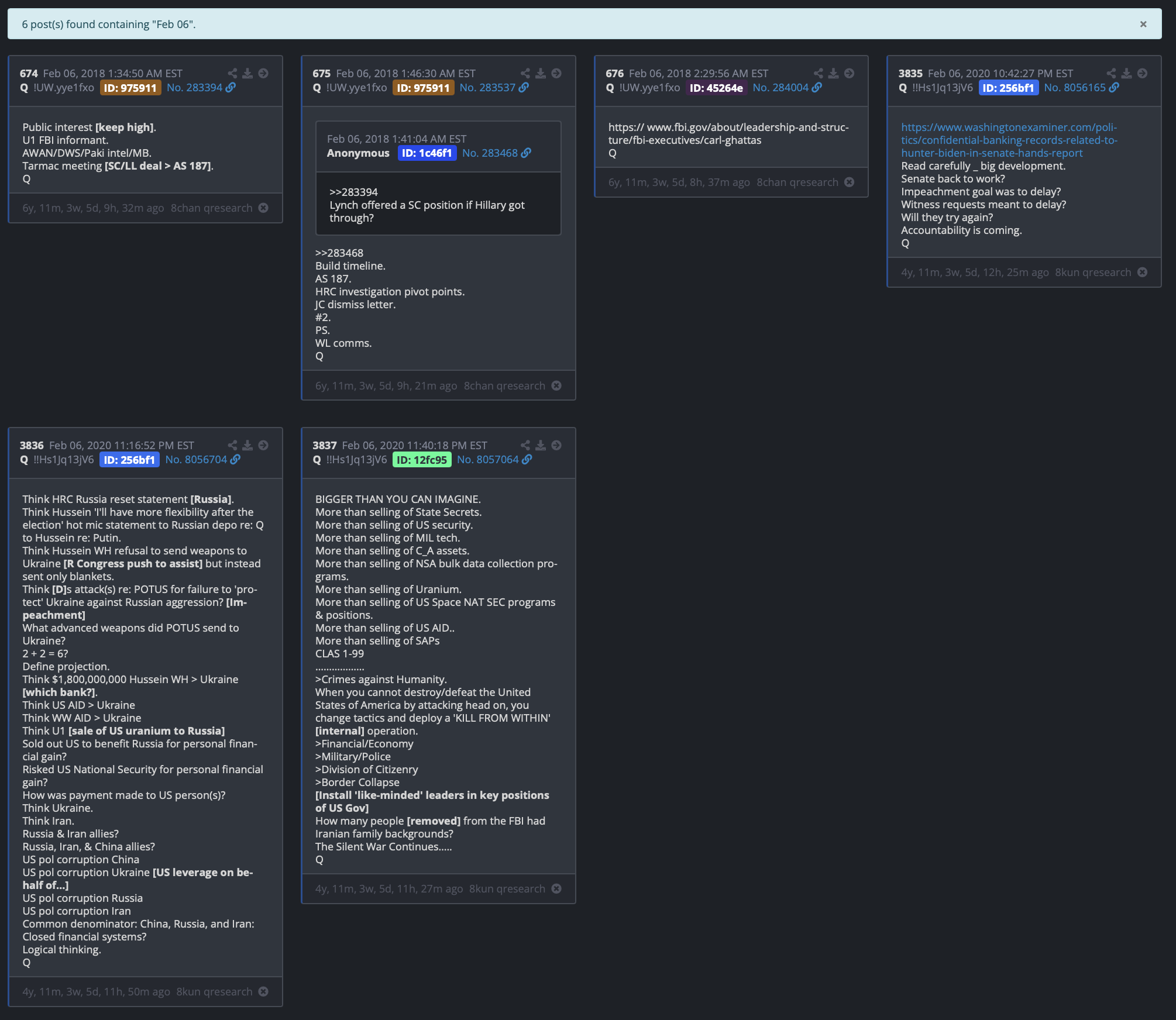Open post link No. 8056704
The height and width of the screenshot is (1020, 1176).
(x=196, y=459)
